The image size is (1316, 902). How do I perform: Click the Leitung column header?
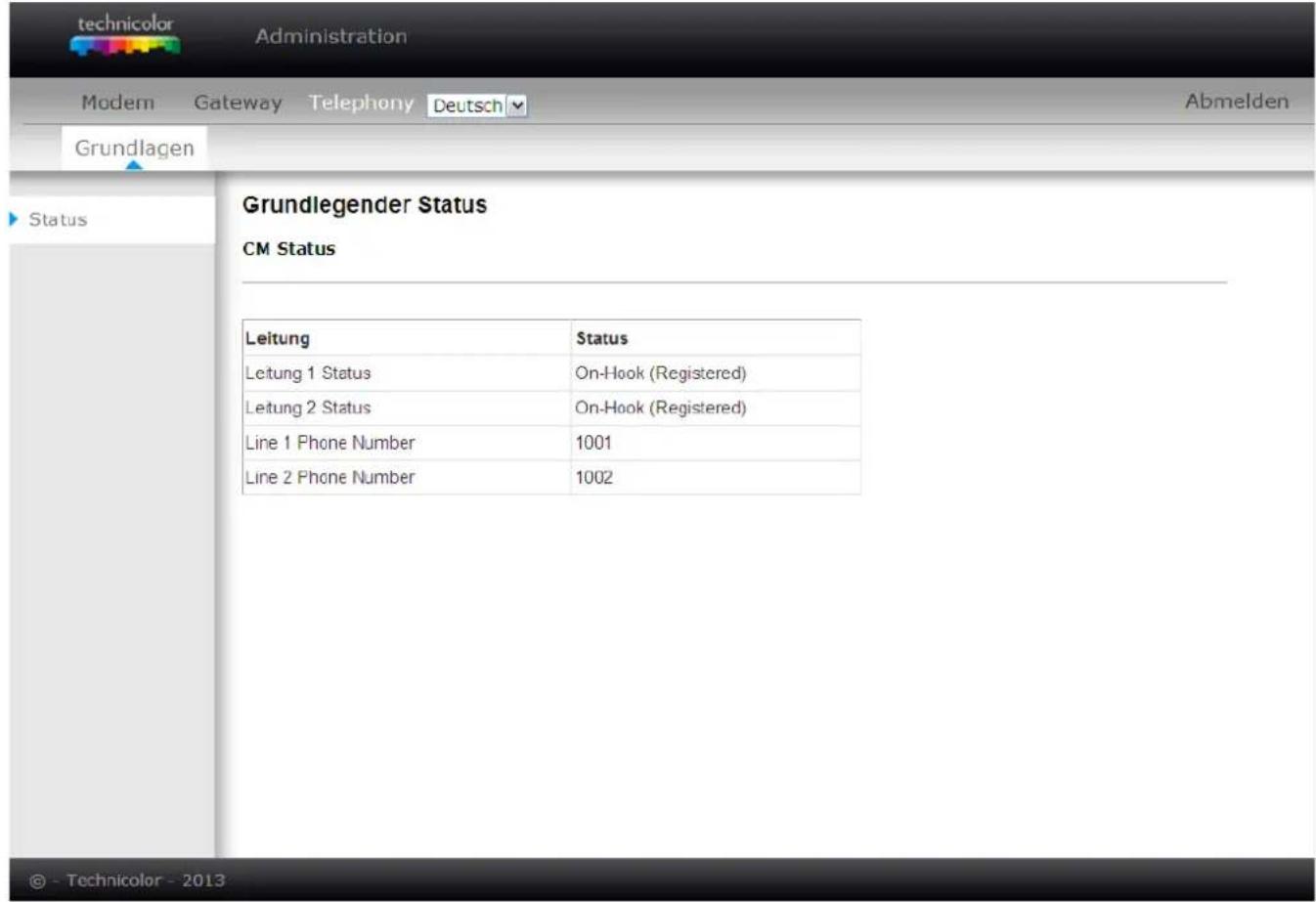407,338
